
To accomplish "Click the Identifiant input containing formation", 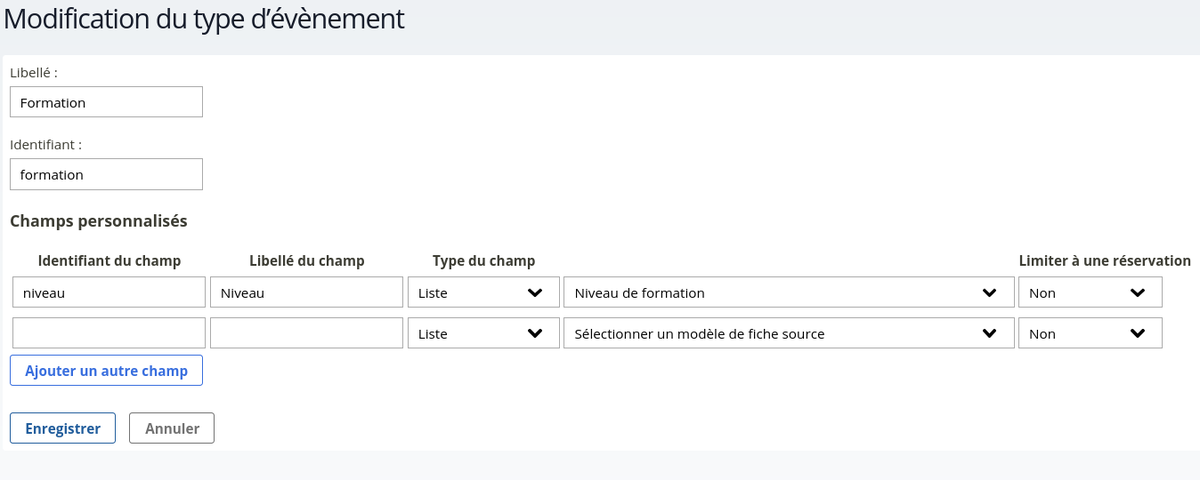I will point(106,174).
